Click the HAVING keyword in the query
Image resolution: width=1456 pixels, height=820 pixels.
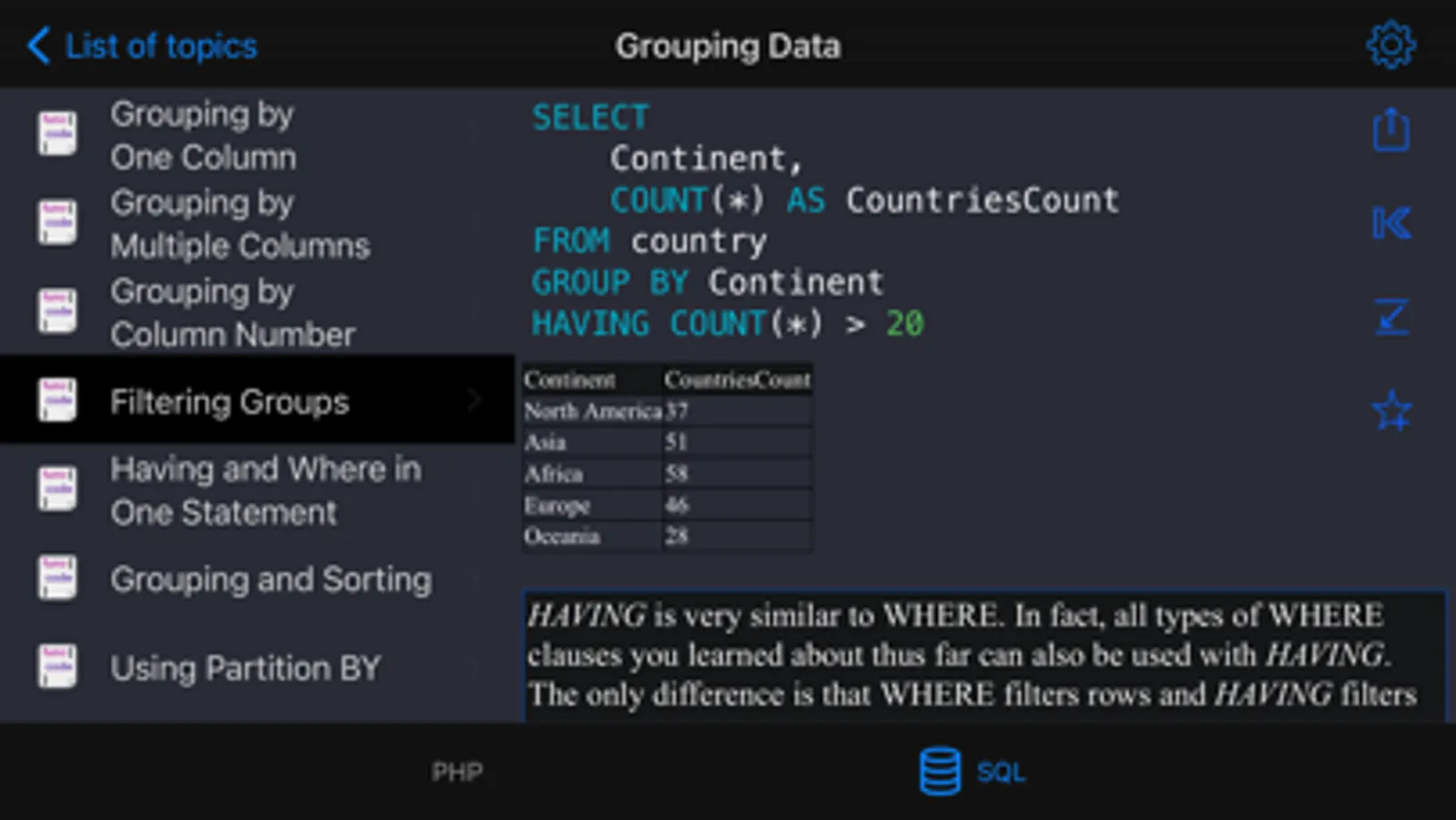[x=590, y=323]
